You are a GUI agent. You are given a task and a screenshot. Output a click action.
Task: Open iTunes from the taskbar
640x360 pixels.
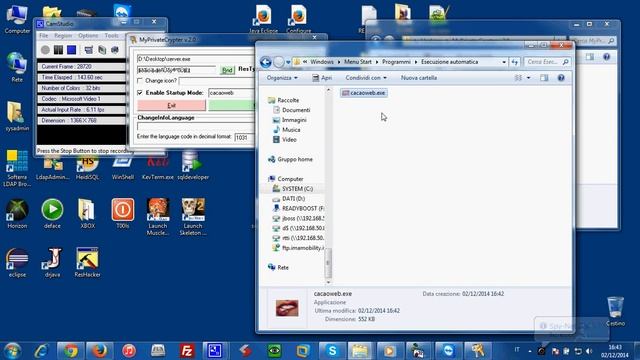[x=129, y=351]
